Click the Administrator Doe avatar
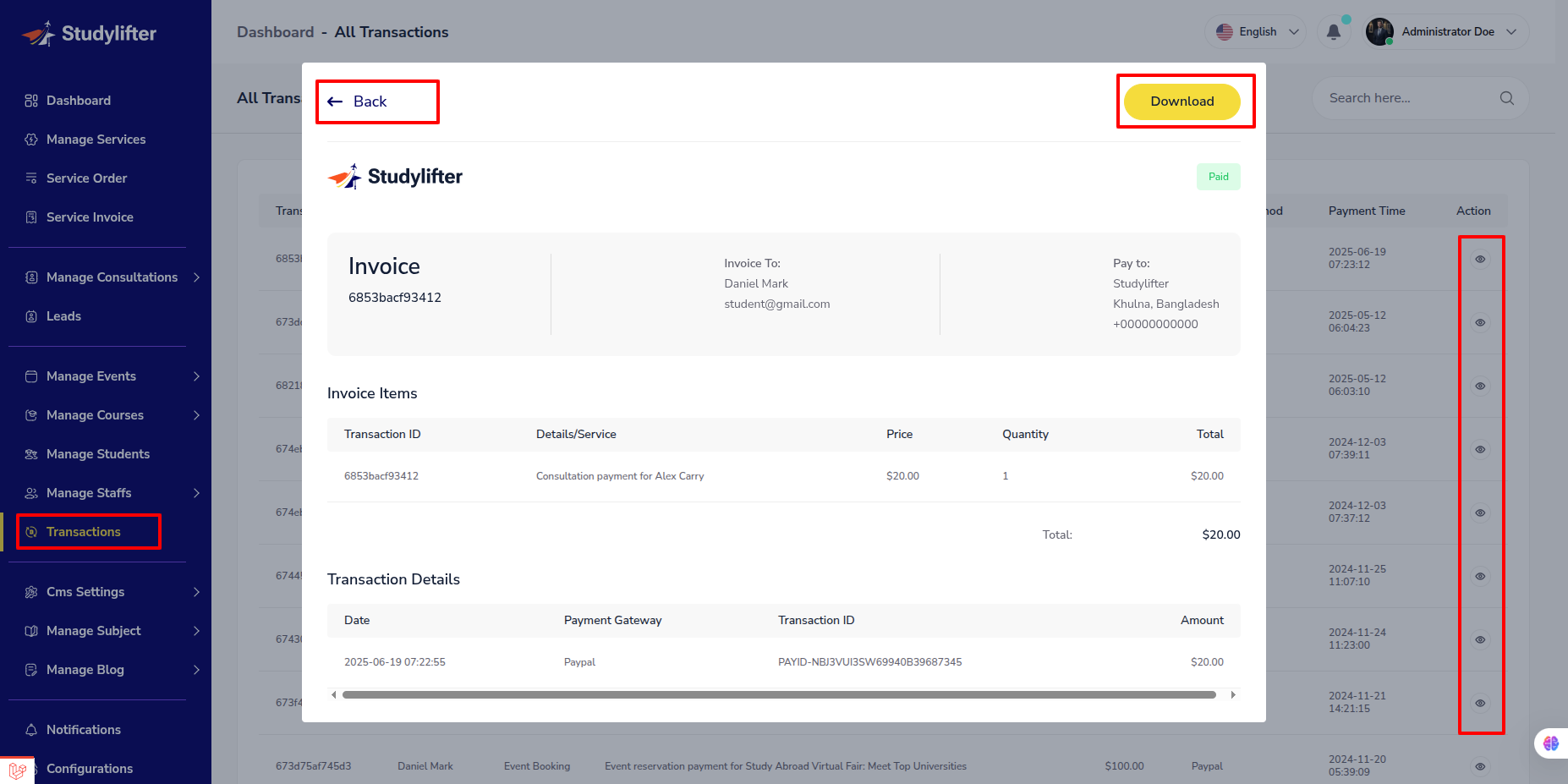Image resolution: width=1568 pixels, height=784 pixels. (x=1379, y=32)
